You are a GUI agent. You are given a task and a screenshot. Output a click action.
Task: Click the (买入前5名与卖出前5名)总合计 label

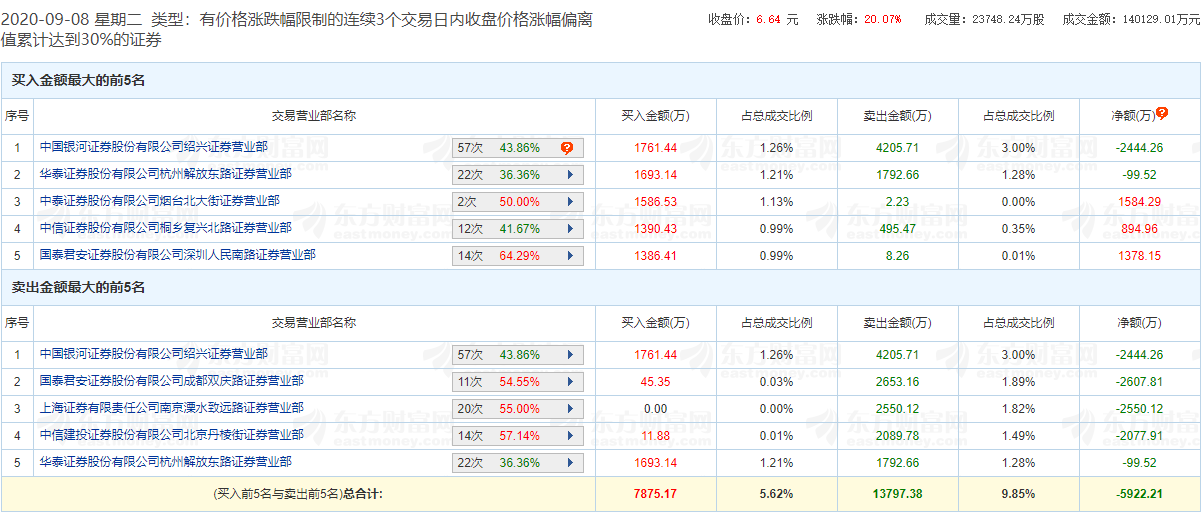(298, 494)
